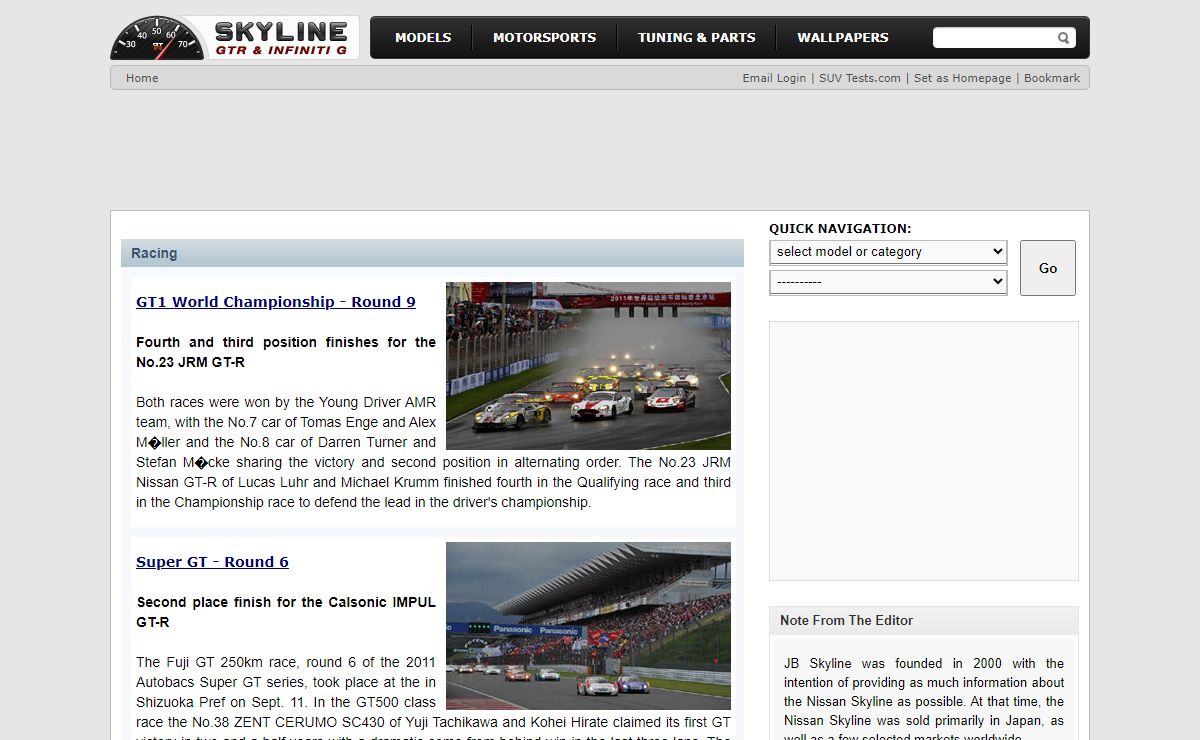Open the Models menu

[423, 38]
